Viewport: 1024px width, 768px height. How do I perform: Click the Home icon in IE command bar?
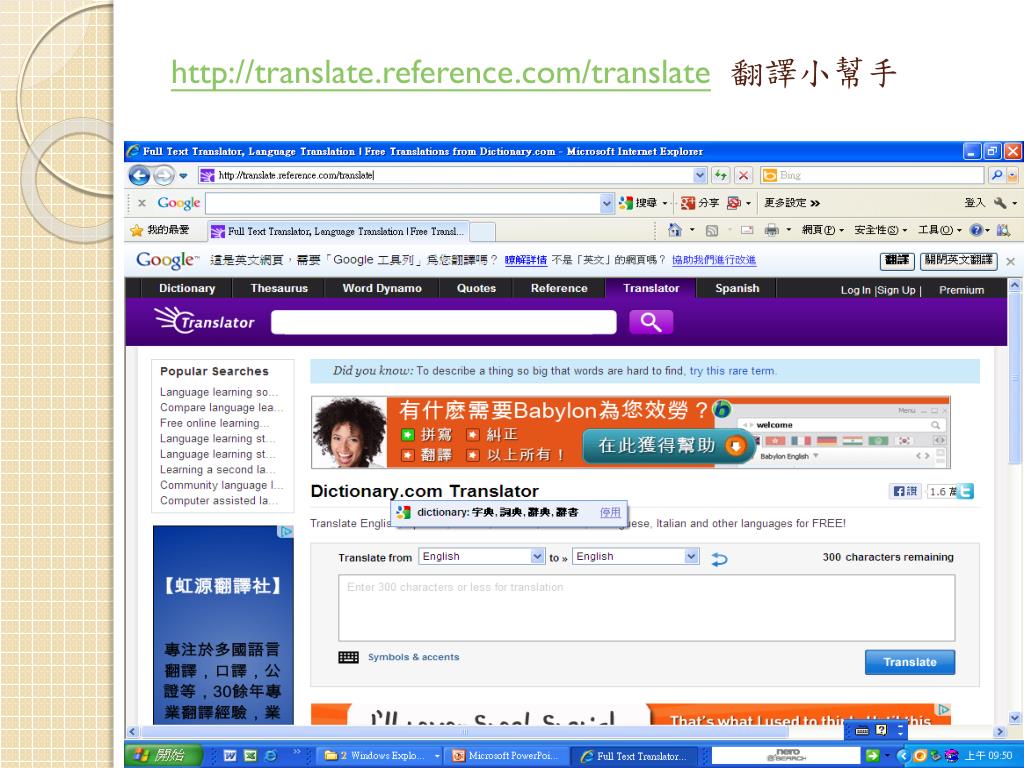tap(675, 230)
